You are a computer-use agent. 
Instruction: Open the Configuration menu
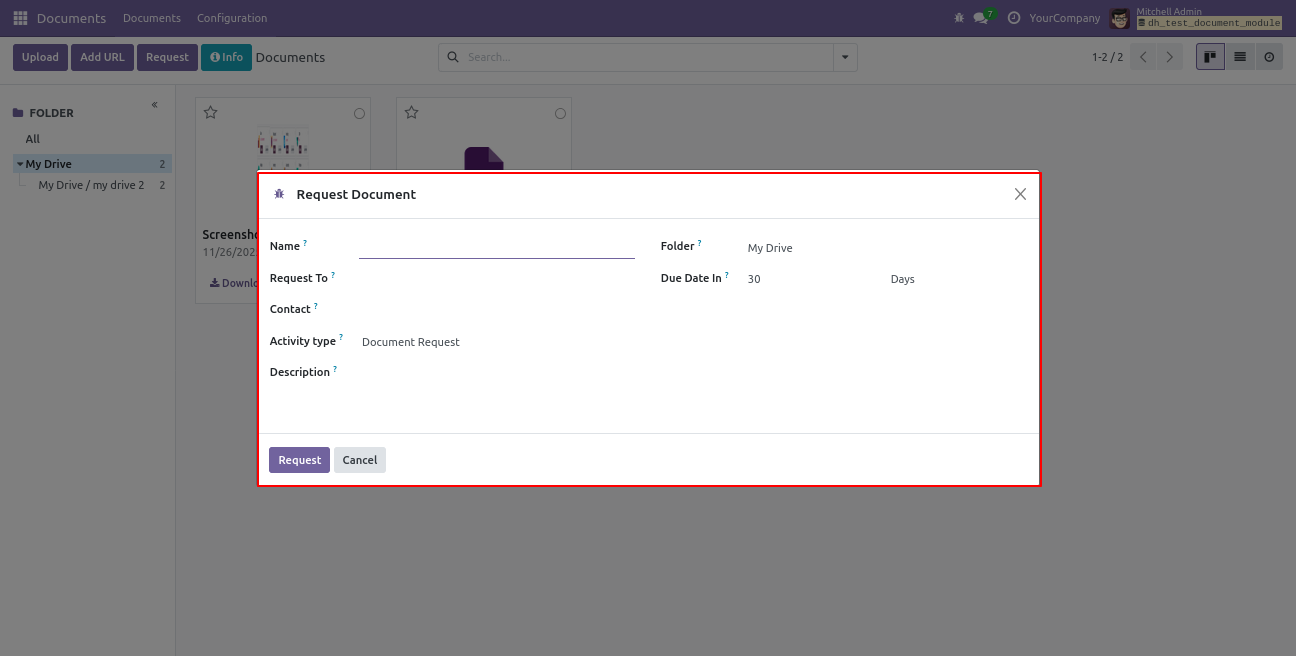click(232, 18)
